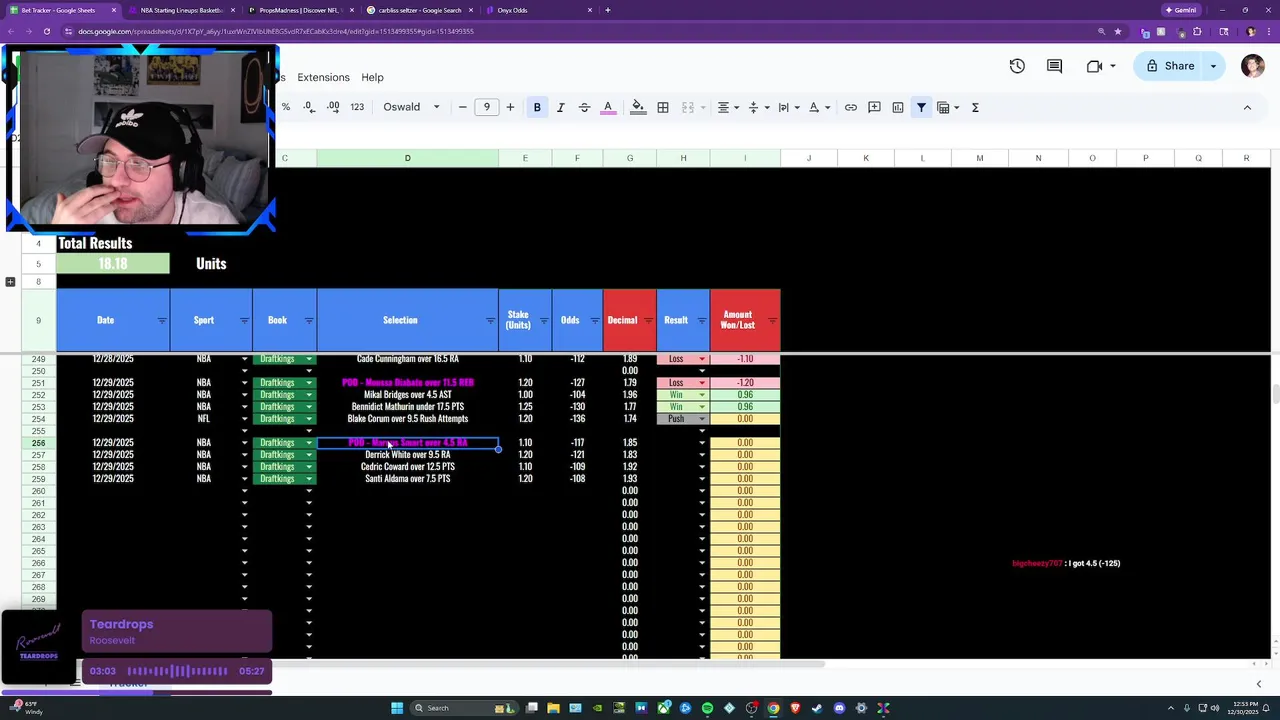
Task: Bookmark this page with star icon
Action: tap(1118, 31)
